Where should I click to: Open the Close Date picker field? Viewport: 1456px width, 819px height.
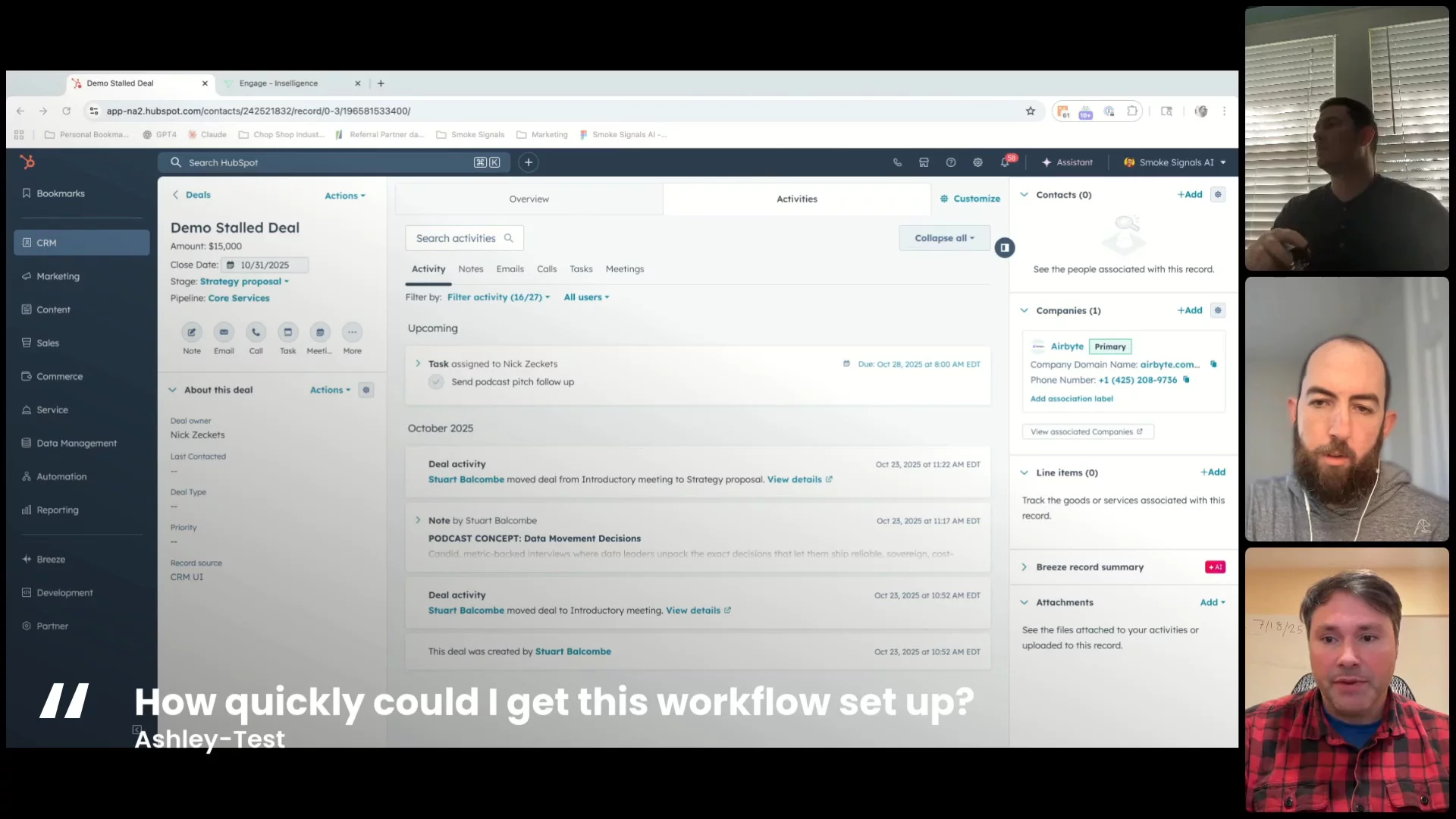tap(265, 265)
